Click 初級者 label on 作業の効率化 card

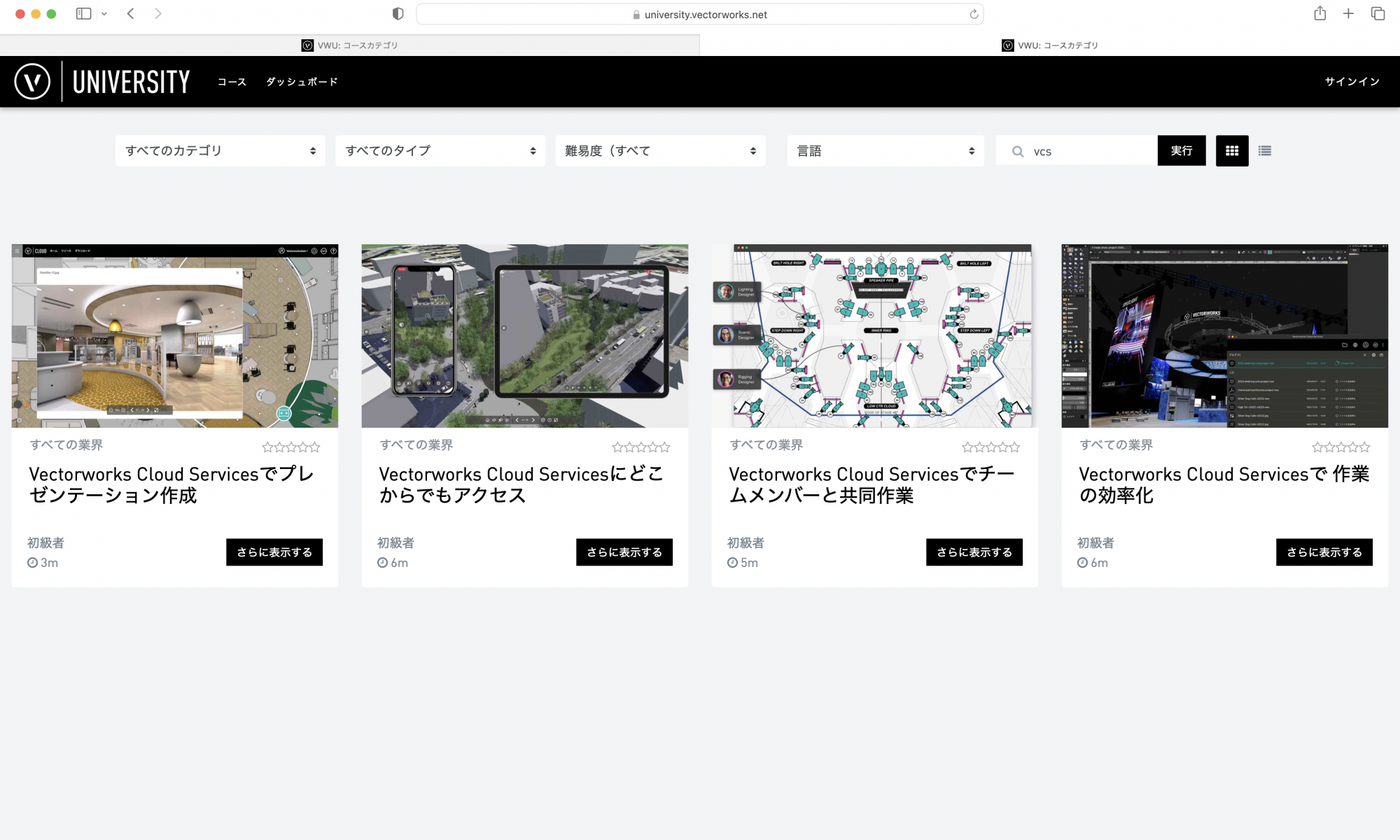coord(1095,543)
